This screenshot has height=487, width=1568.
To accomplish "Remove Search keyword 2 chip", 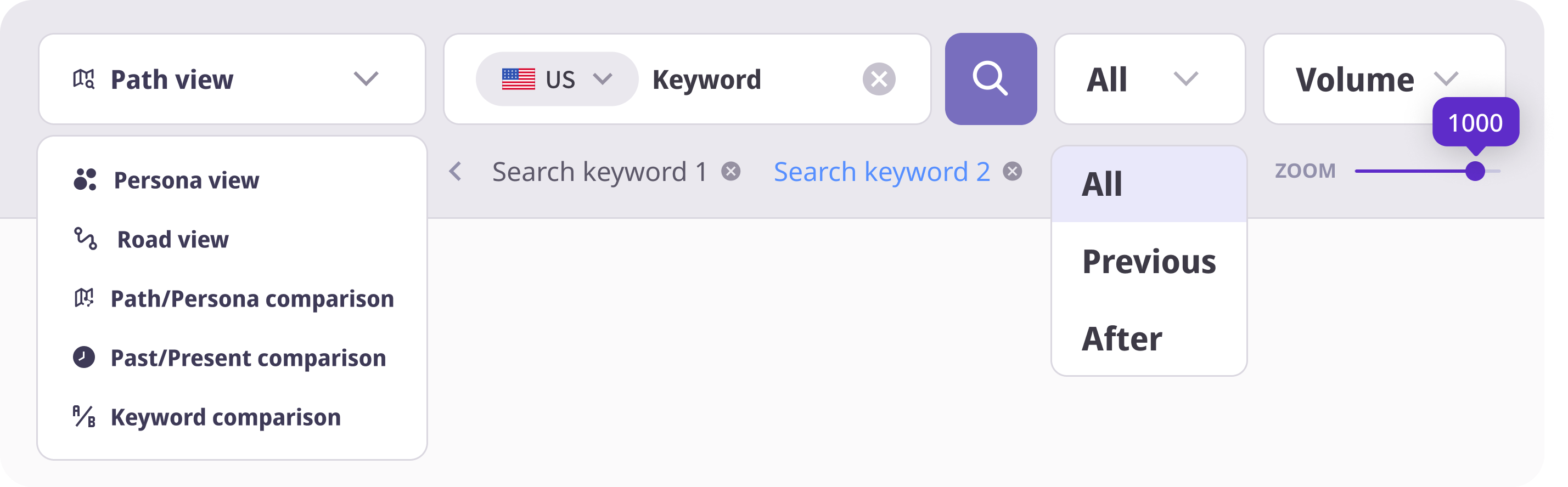I will click(x=1011, y=172).
